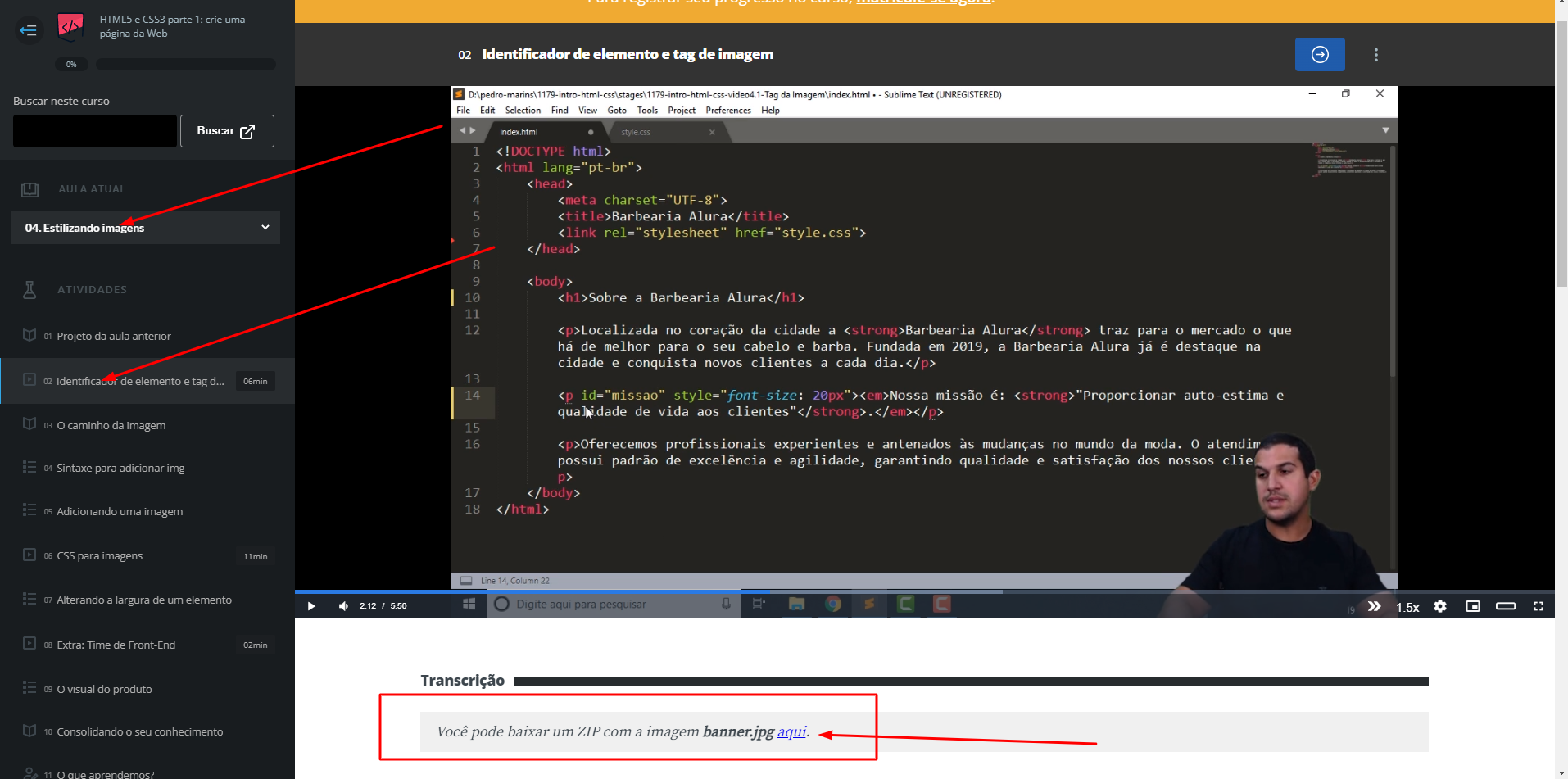Click the Buscar button
The height and width of the screenshot is (779, 1568).
click(227, 131)
